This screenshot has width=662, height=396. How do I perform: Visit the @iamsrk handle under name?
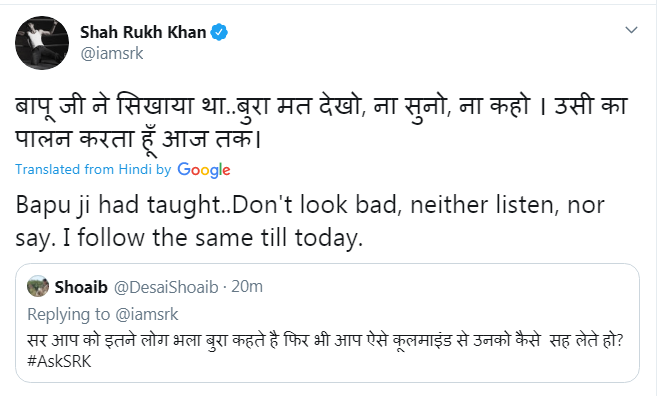112,54
